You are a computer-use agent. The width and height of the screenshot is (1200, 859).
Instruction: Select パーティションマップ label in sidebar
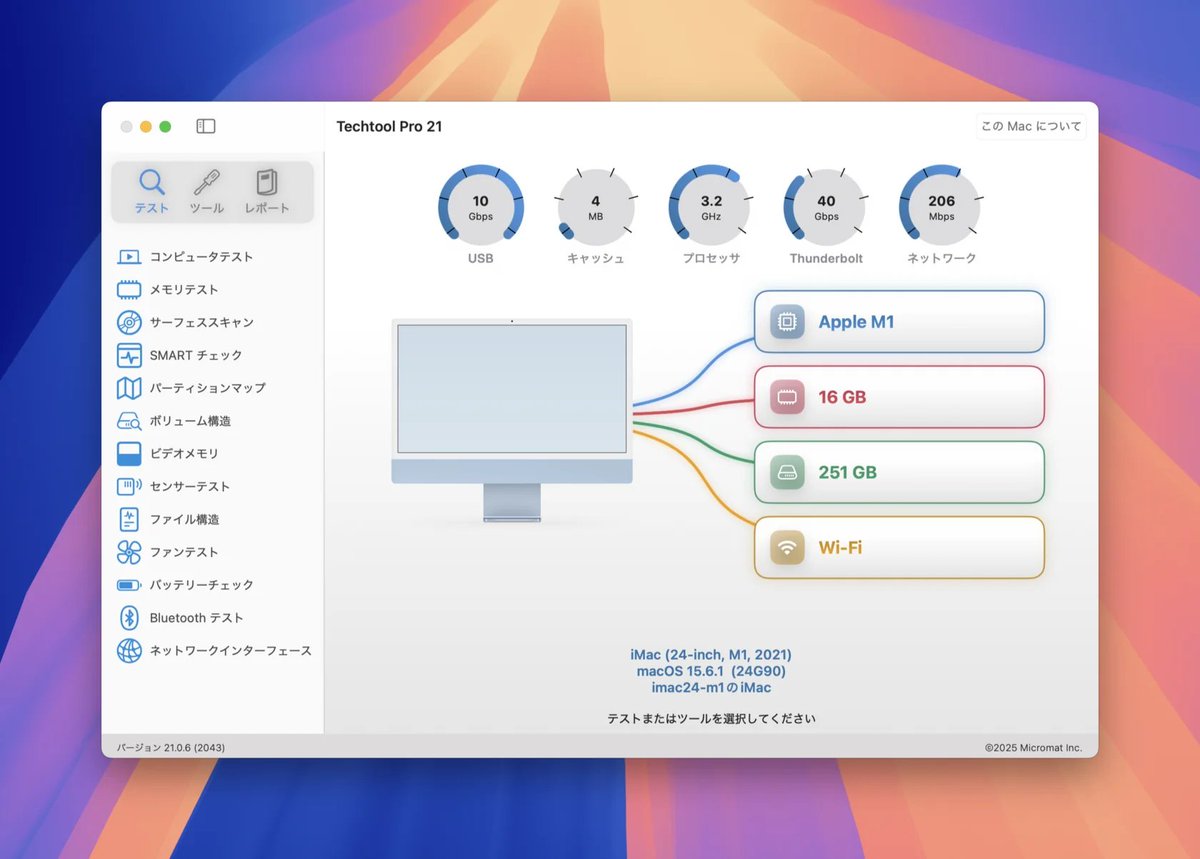207,388
